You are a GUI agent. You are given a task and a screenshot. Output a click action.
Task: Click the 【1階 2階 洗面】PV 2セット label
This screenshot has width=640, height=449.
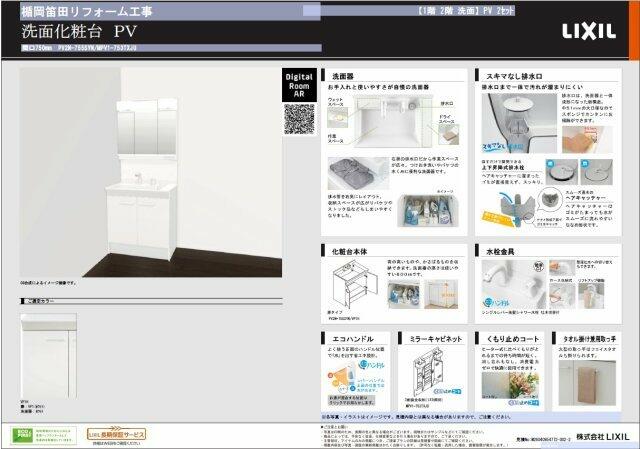tap(465, 11)
